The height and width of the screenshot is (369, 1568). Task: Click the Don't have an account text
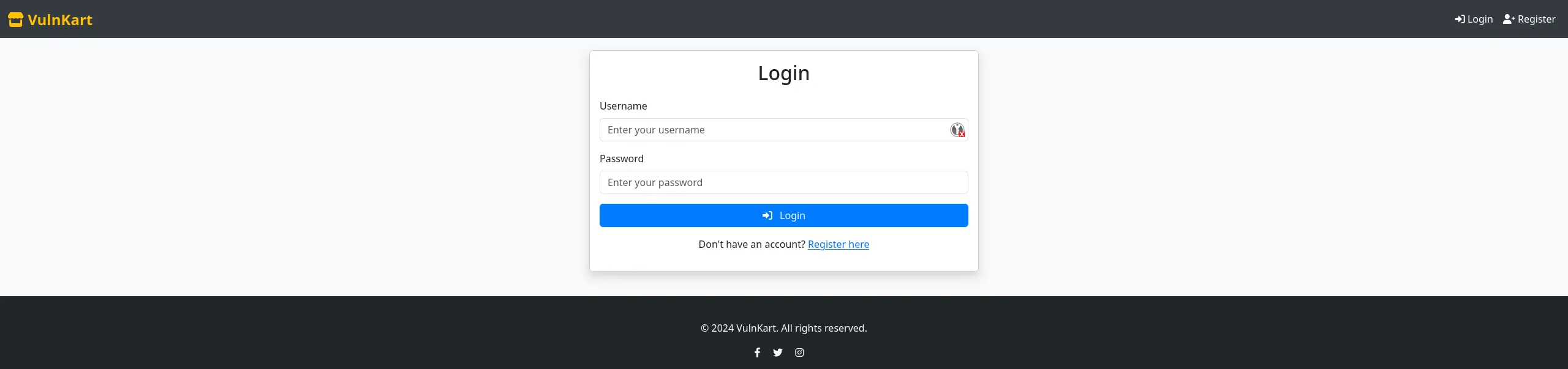(x=752, y=244)
